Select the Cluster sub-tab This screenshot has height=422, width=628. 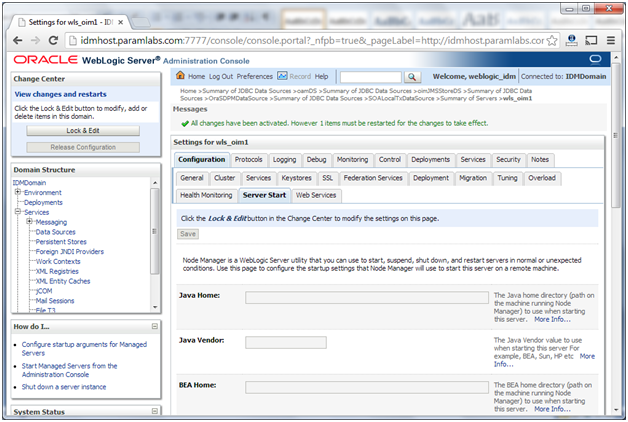(224, 178)
